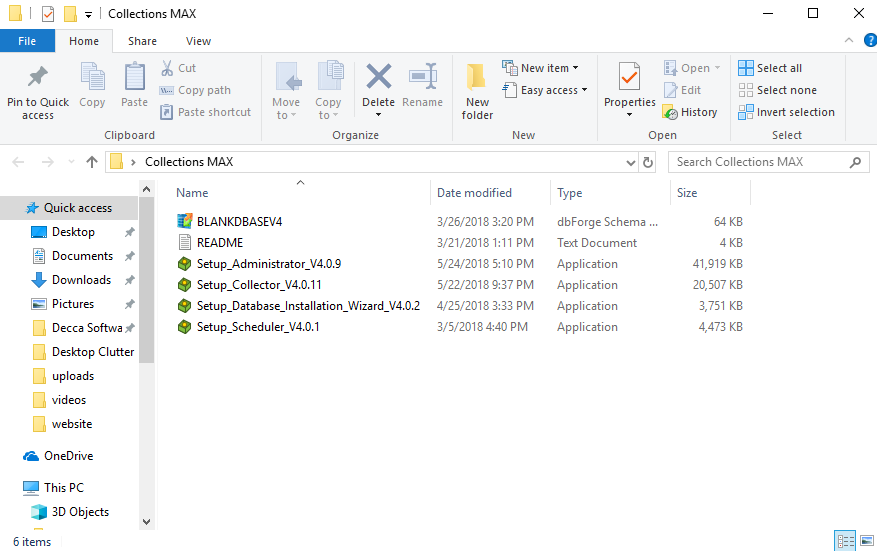Open file History
This screenshot has height=551, width=877.
point(690,112)
